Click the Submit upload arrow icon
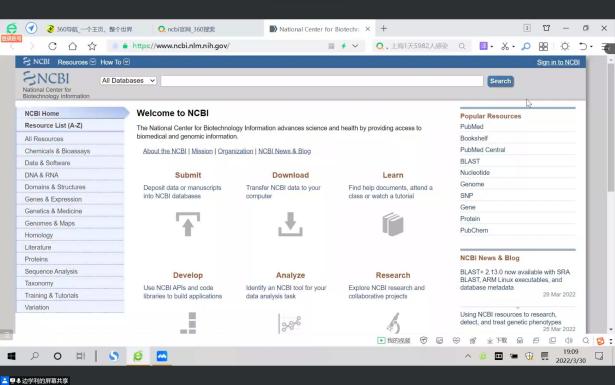This screenshot has height=385, width=615. (x=188, y=224)
